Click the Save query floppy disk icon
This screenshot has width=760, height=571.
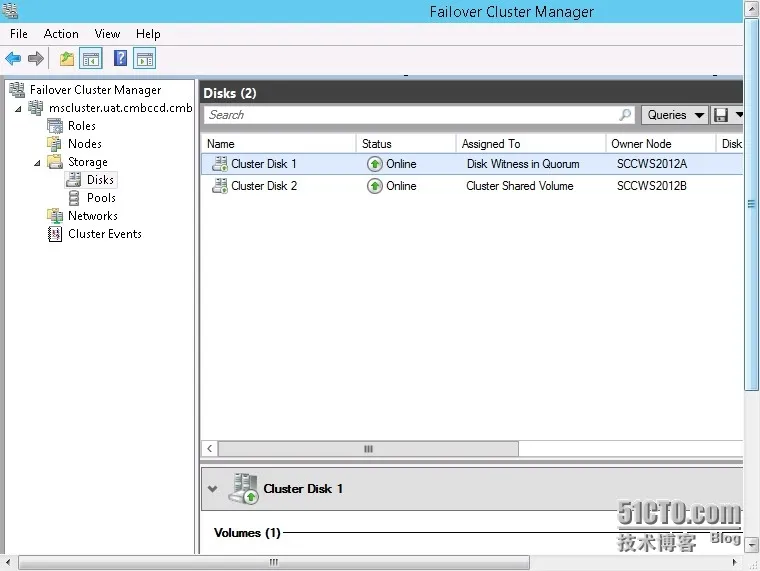coord(721,115)
